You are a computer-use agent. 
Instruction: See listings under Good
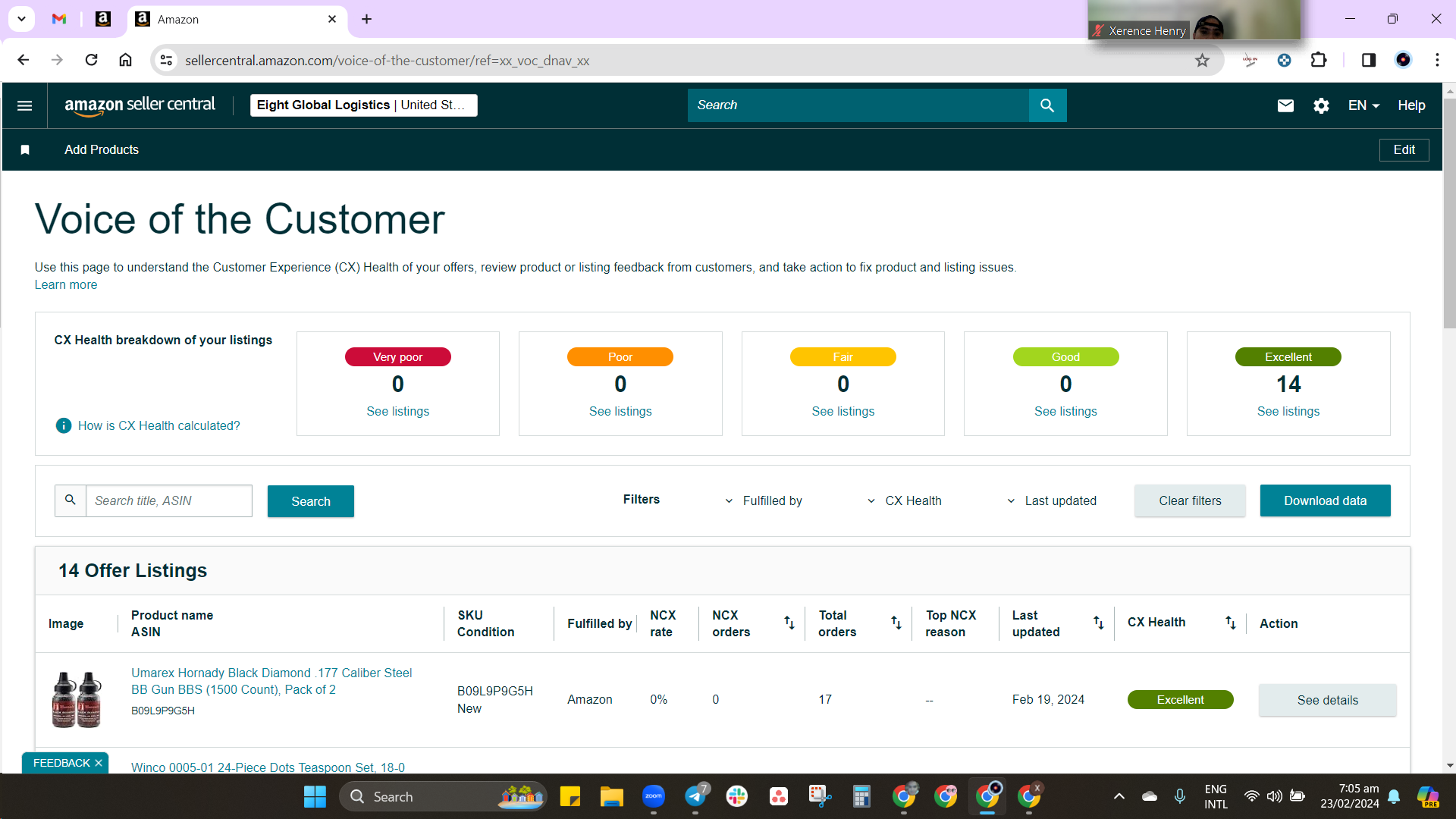pos(1065,411)
